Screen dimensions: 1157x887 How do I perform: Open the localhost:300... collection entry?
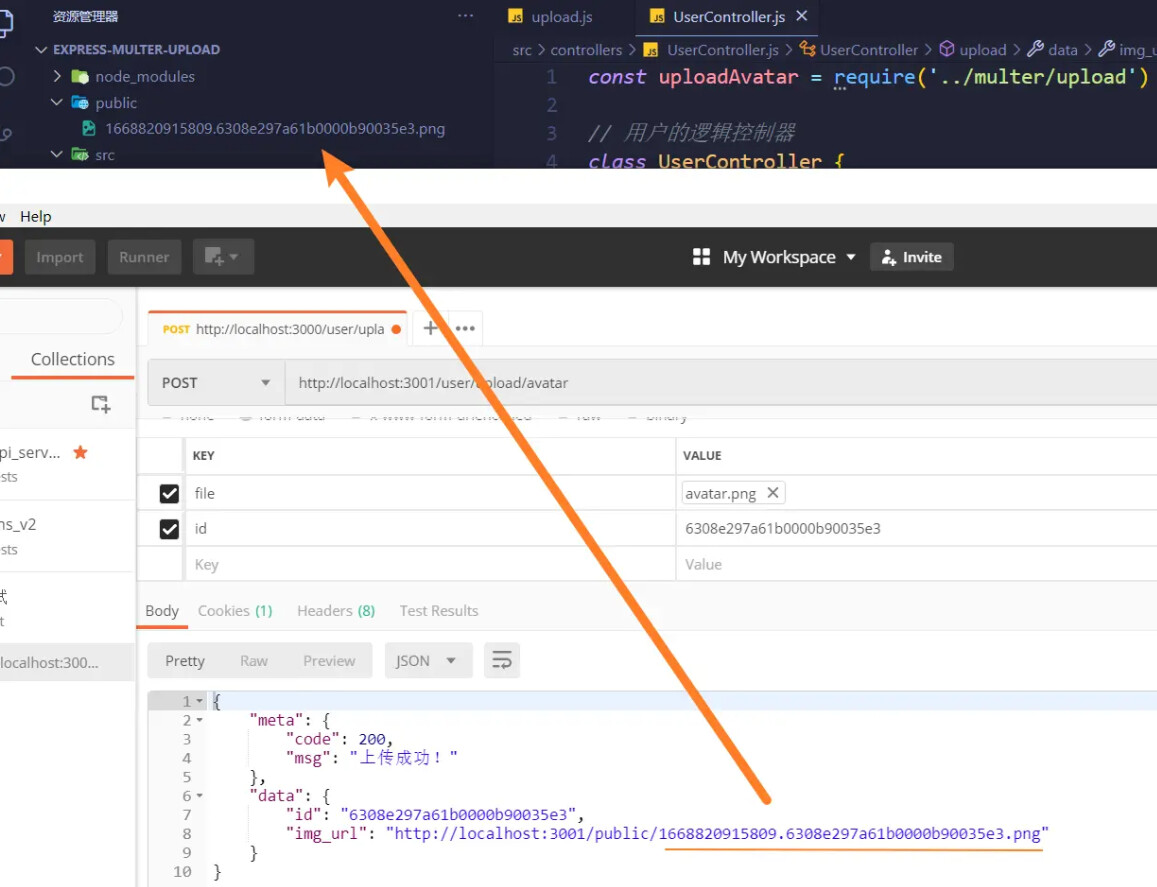pyautogui.click(x=67, y=663)
